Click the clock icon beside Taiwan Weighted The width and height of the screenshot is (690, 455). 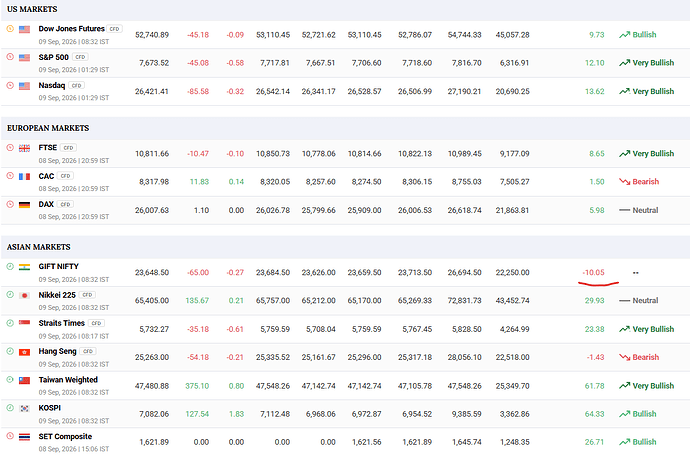(x=10, y=380)
